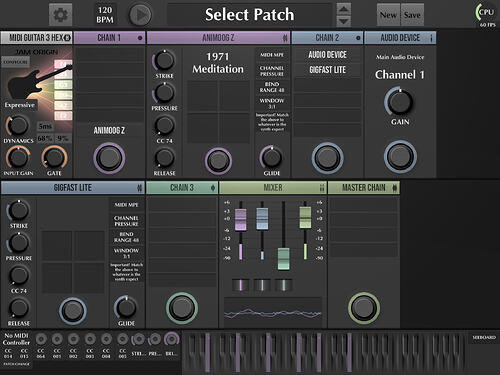Toggle the Master Chain bypass footswitch
500x375 pixels.
364,308
